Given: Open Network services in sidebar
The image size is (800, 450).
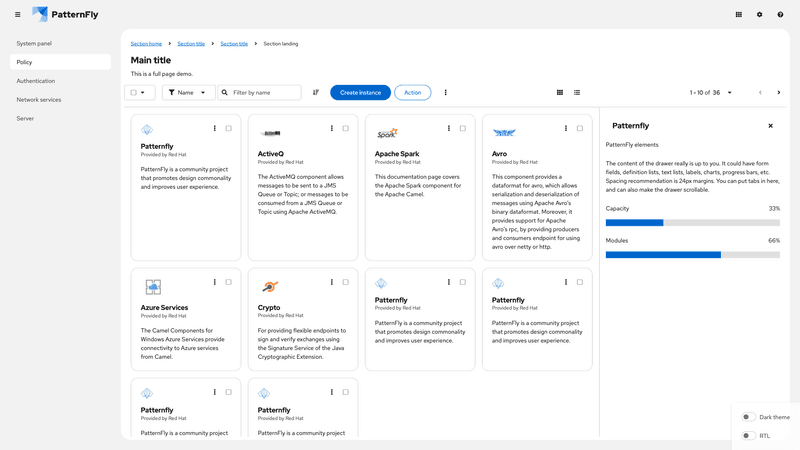Looking at the screenshot, I should point(60,99).
